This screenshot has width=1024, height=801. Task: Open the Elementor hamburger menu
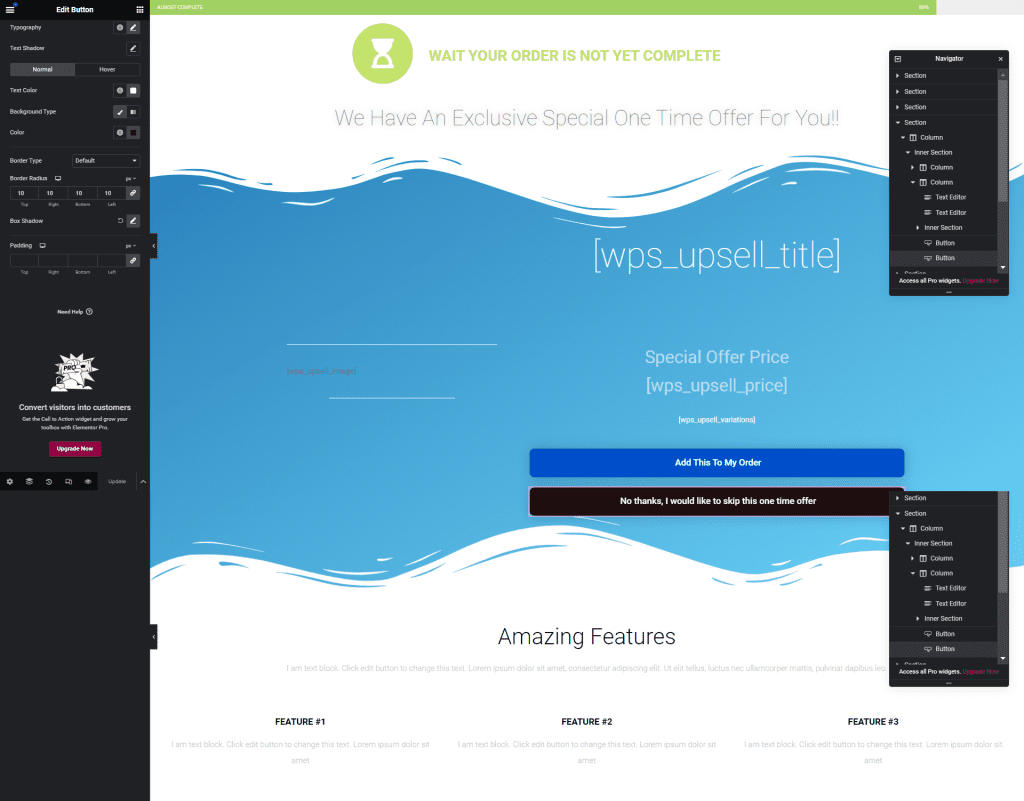pos(10,9)
